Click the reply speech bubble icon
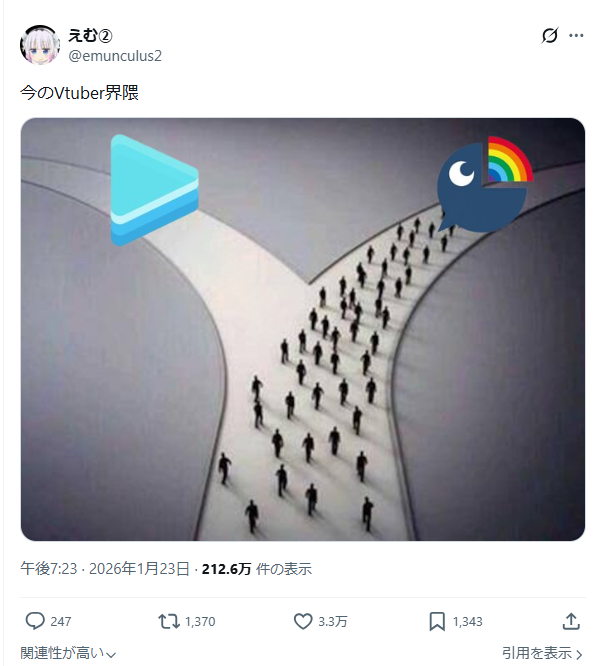 point(35,621)
